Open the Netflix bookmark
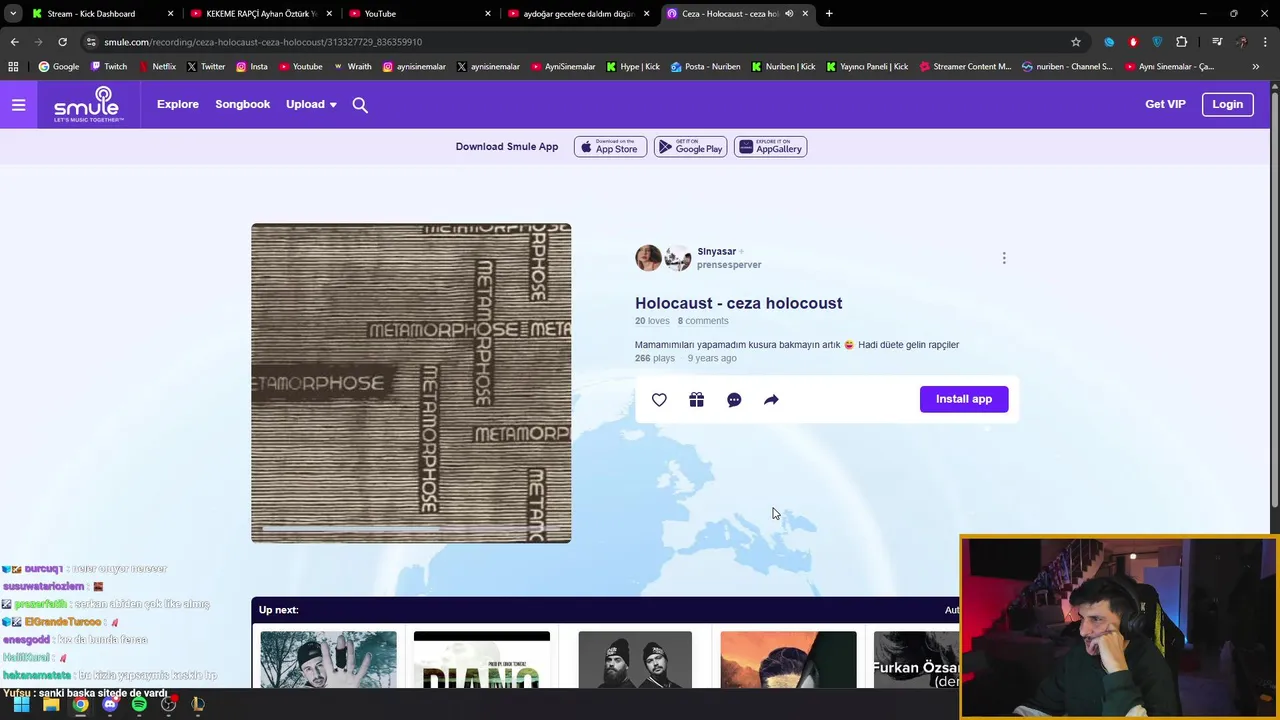Image resolution: width=1280 pixels, height=720 pixels. tap(157, 67)
